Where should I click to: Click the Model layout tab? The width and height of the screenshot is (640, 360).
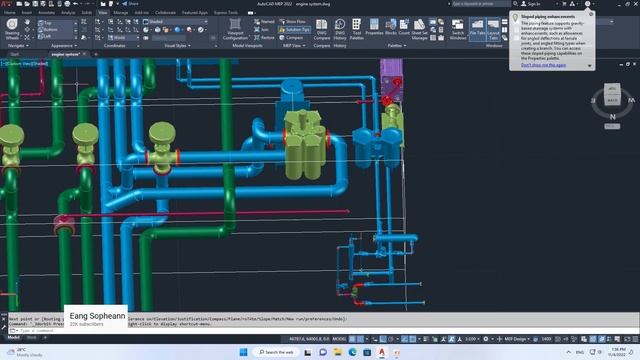pyautogui.click(x=13, y=338)
